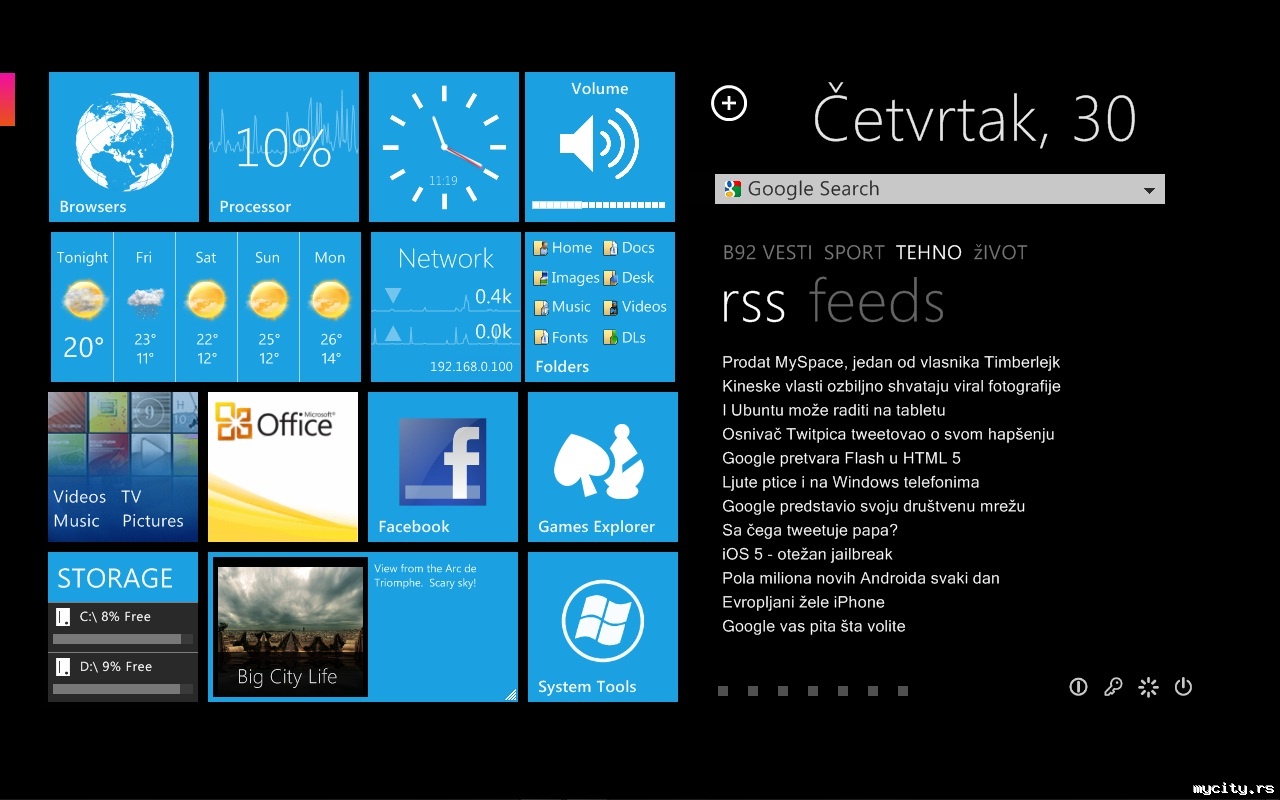Click the 'Četvrtak, 30' date heading

tap(974, 118)
